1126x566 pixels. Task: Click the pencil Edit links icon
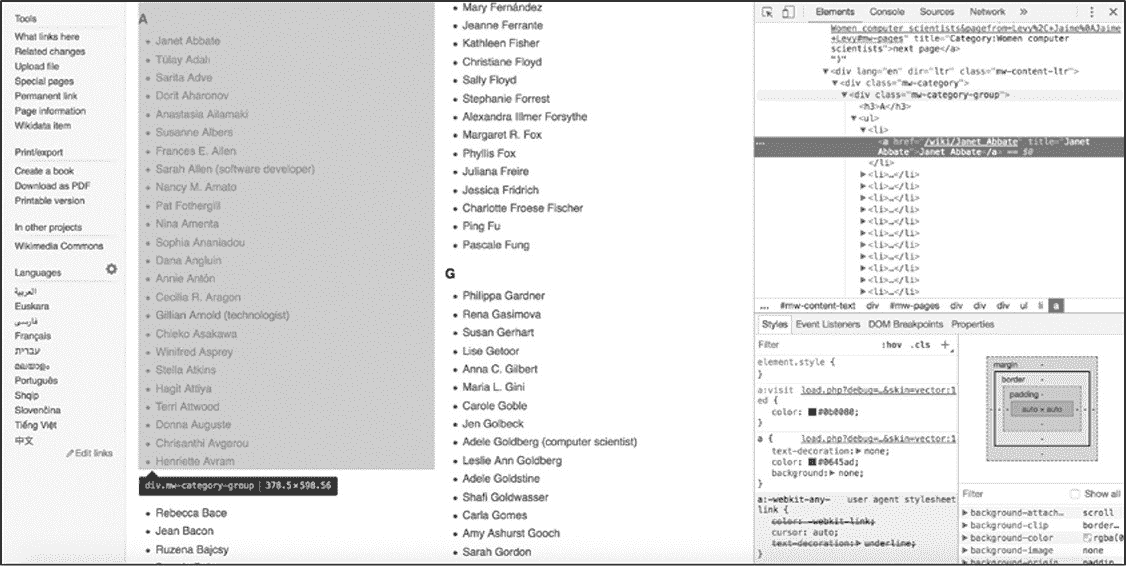[x=71, y=453]
